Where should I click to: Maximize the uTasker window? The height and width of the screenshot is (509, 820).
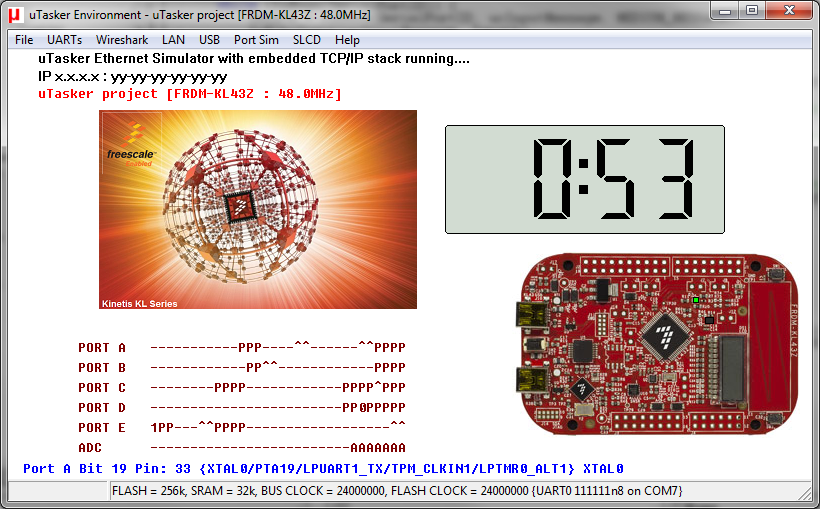click(752, 11)
